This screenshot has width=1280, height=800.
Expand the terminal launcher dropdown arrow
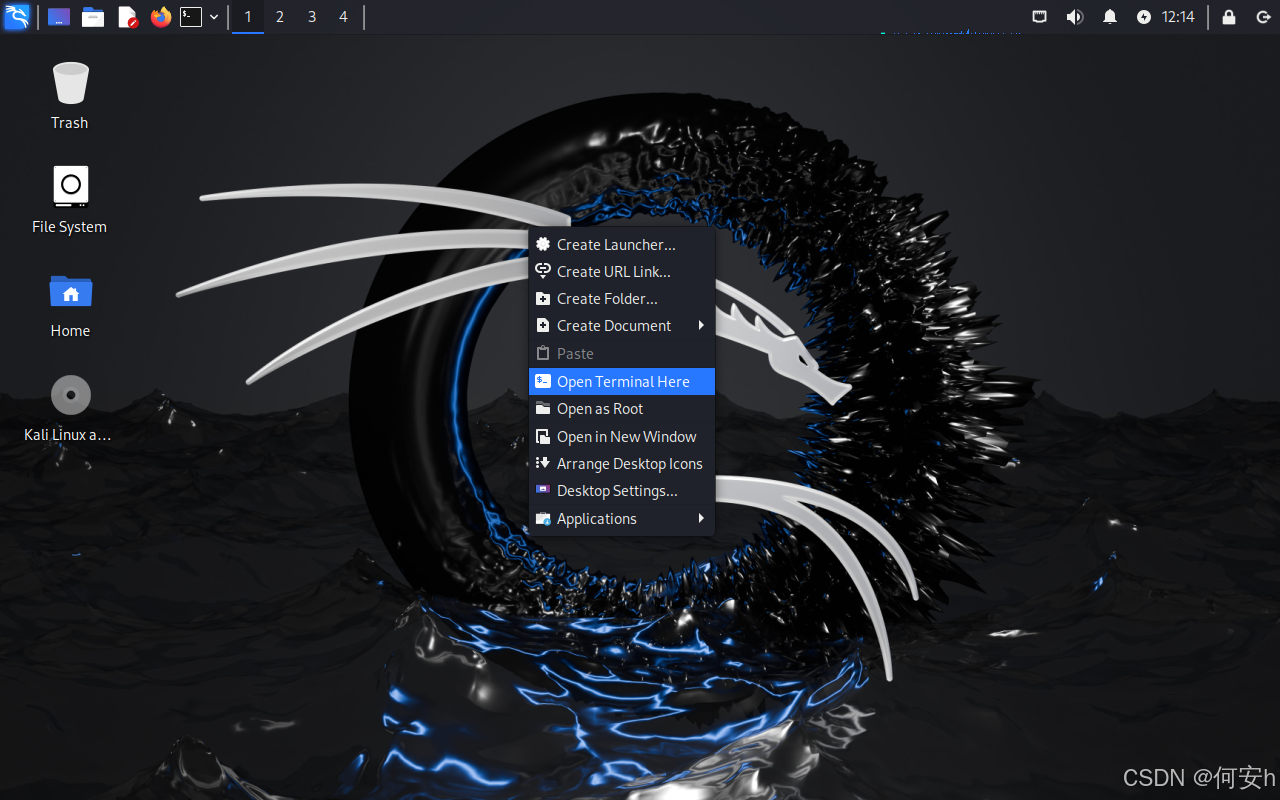point(214,17)
